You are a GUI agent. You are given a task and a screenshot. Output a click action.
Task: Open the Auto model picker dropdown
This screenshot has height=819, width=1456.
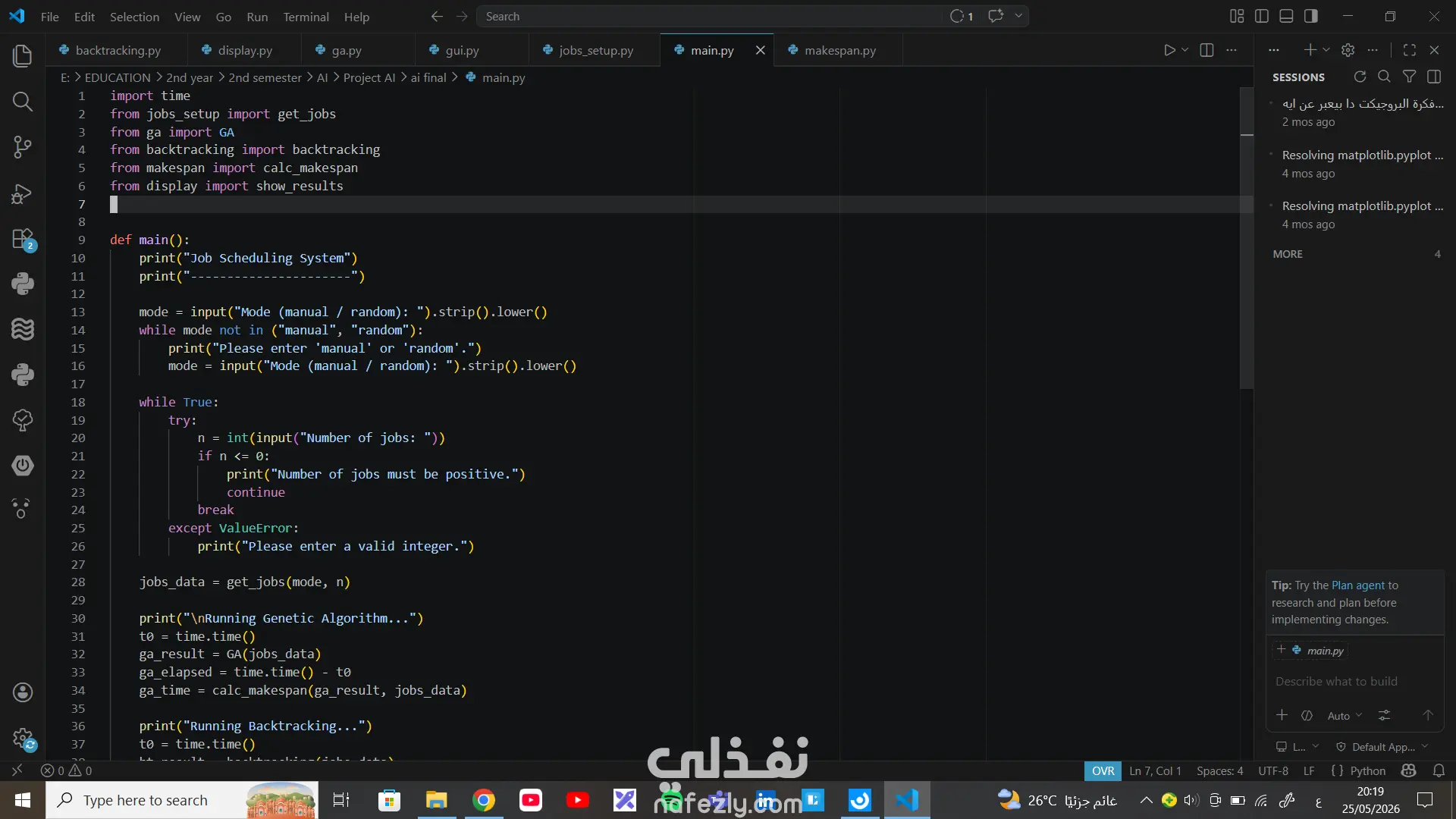point(1345,716)
